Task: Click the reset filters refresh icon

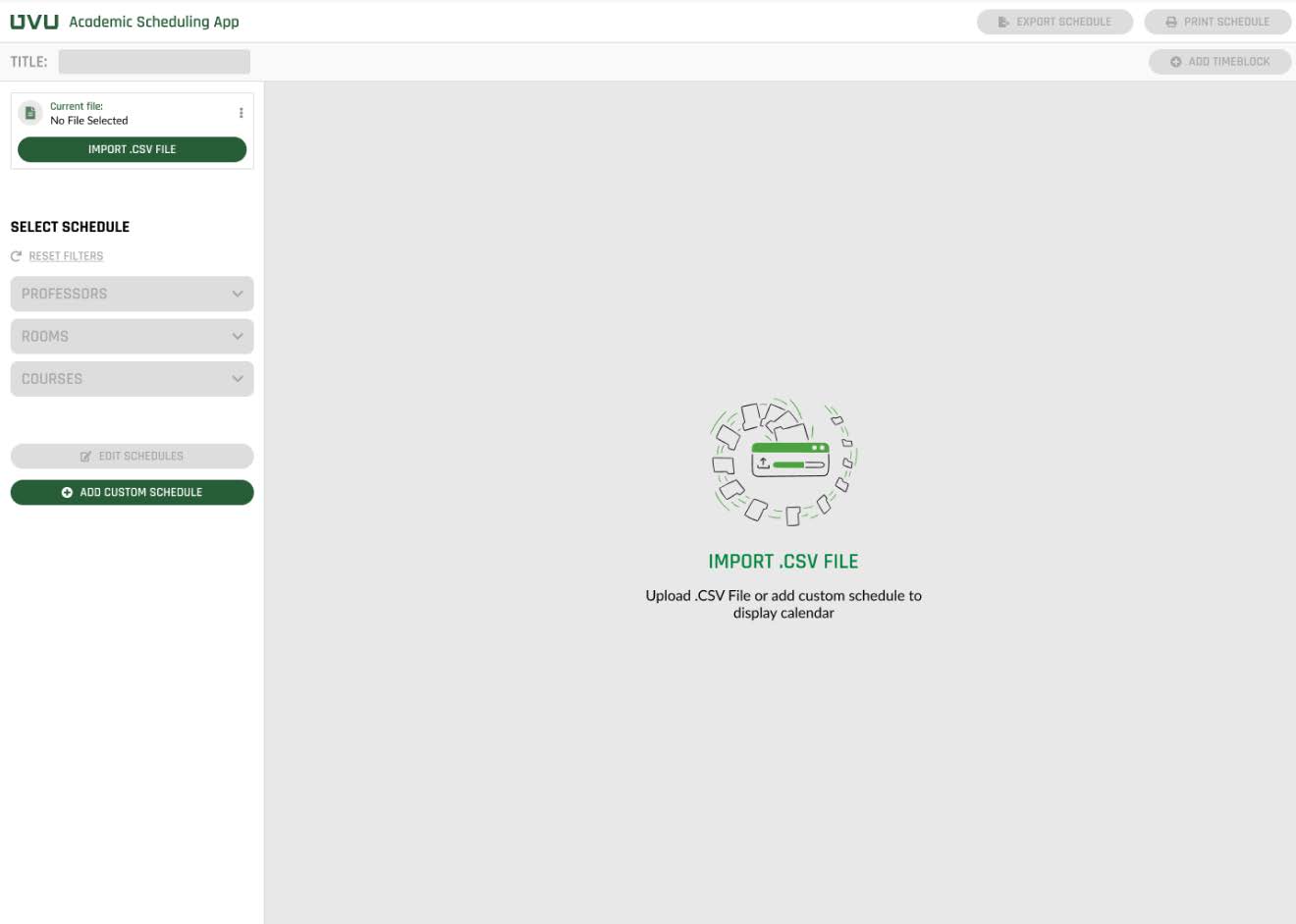Action: (x=16, y=256)
